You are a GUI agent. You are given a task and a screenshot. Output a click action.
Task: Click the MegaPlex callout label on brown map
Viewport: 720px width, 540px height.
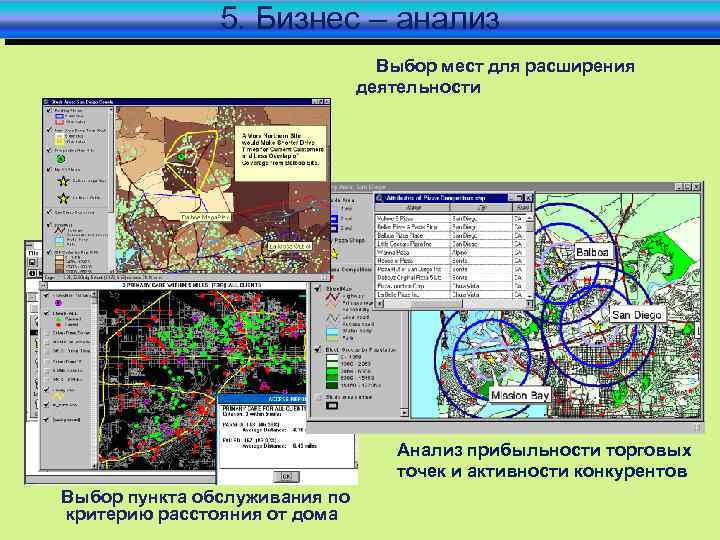click(205, 217)
